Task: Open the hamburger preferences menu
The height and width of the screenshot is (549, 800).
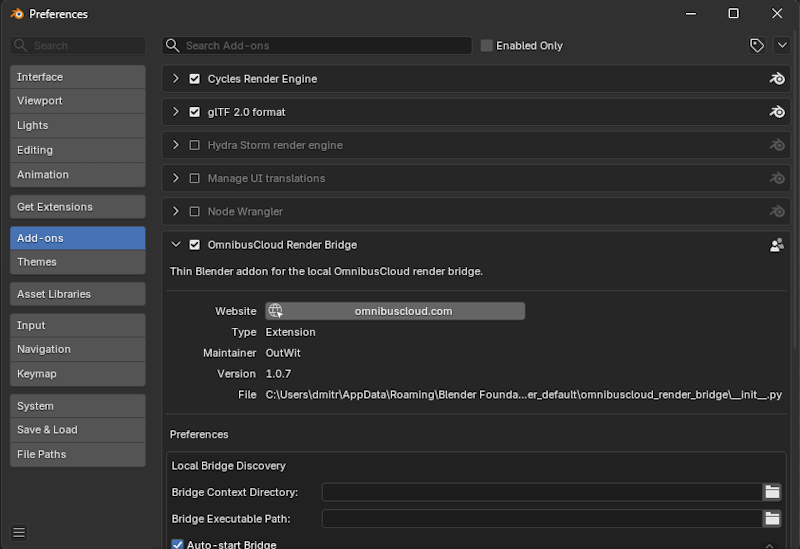Action: (19, 533)
